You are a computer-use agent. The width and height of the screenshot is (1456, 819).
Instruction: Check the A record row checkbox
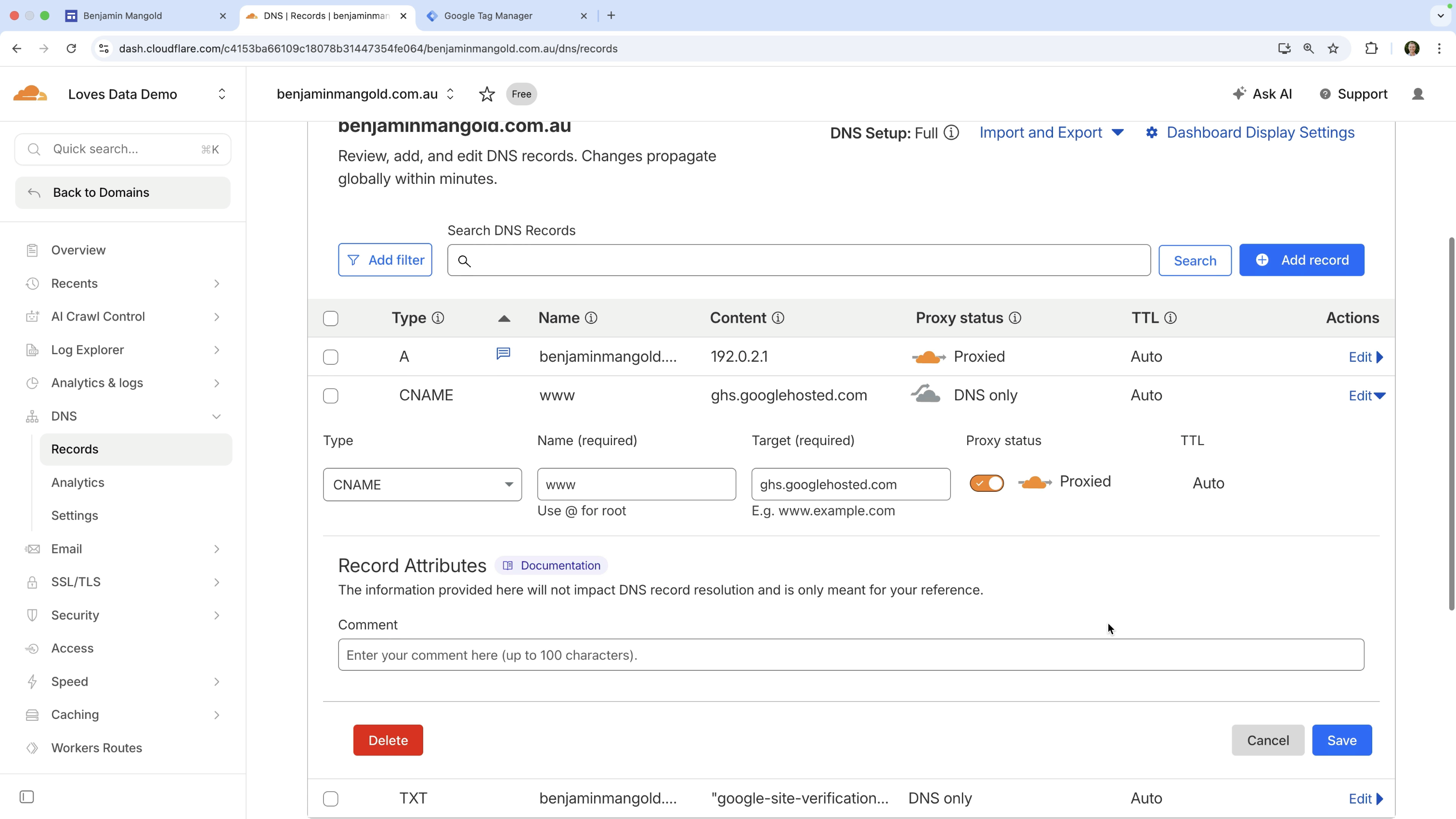[x=331, y=358]
